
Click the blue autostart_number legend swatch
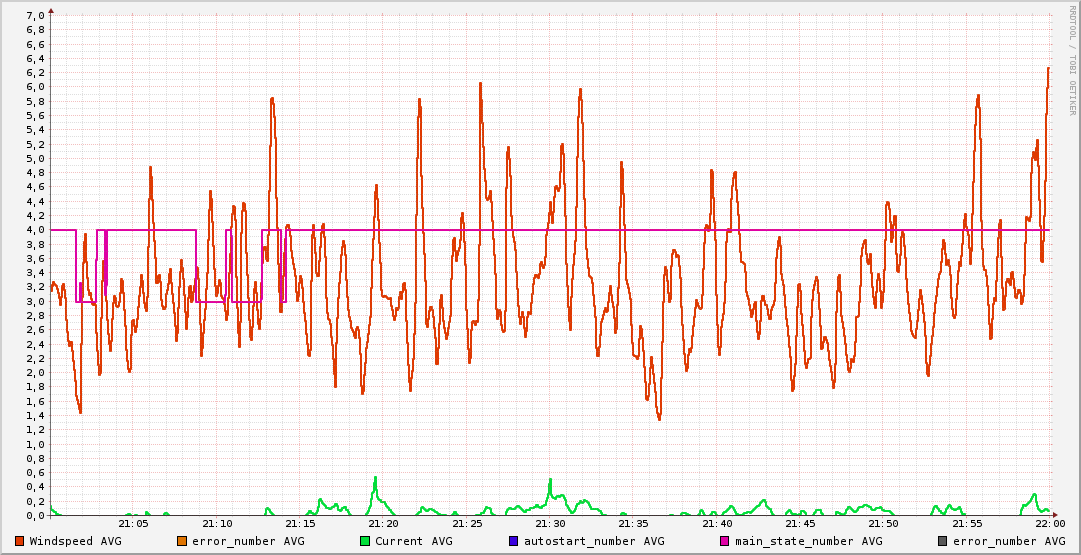514,541
